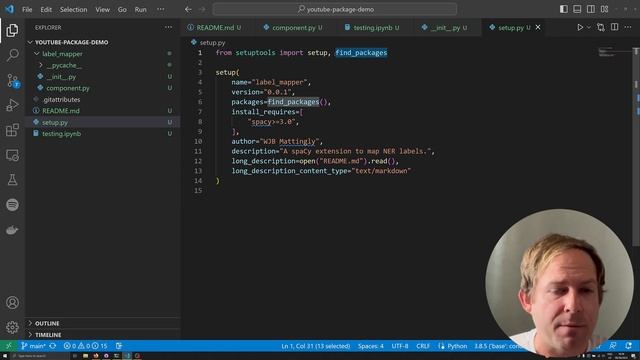
Task: Go back with the left arrow
Action: pos(188,9)
